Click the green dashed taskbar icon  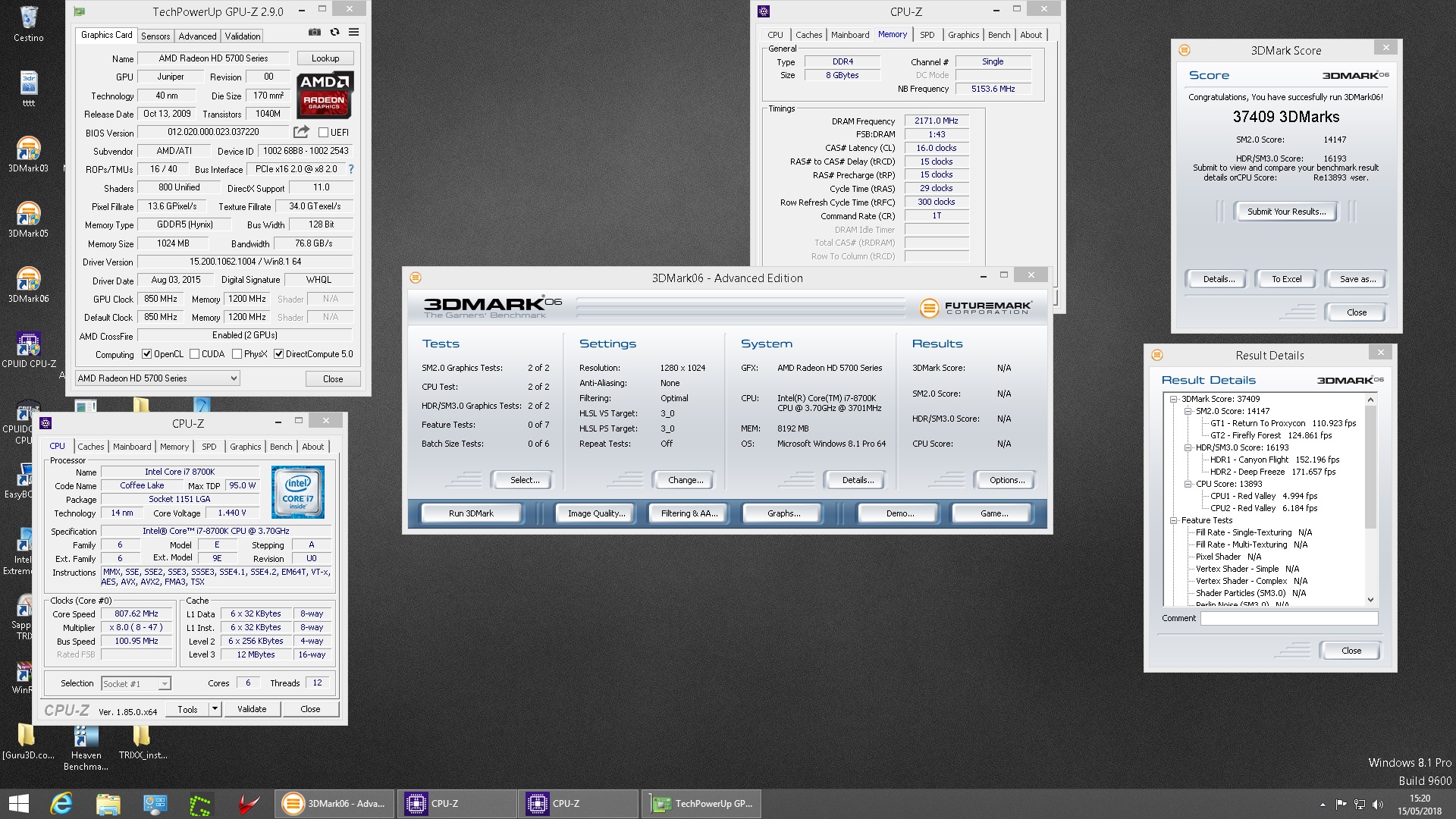point(200,804)
